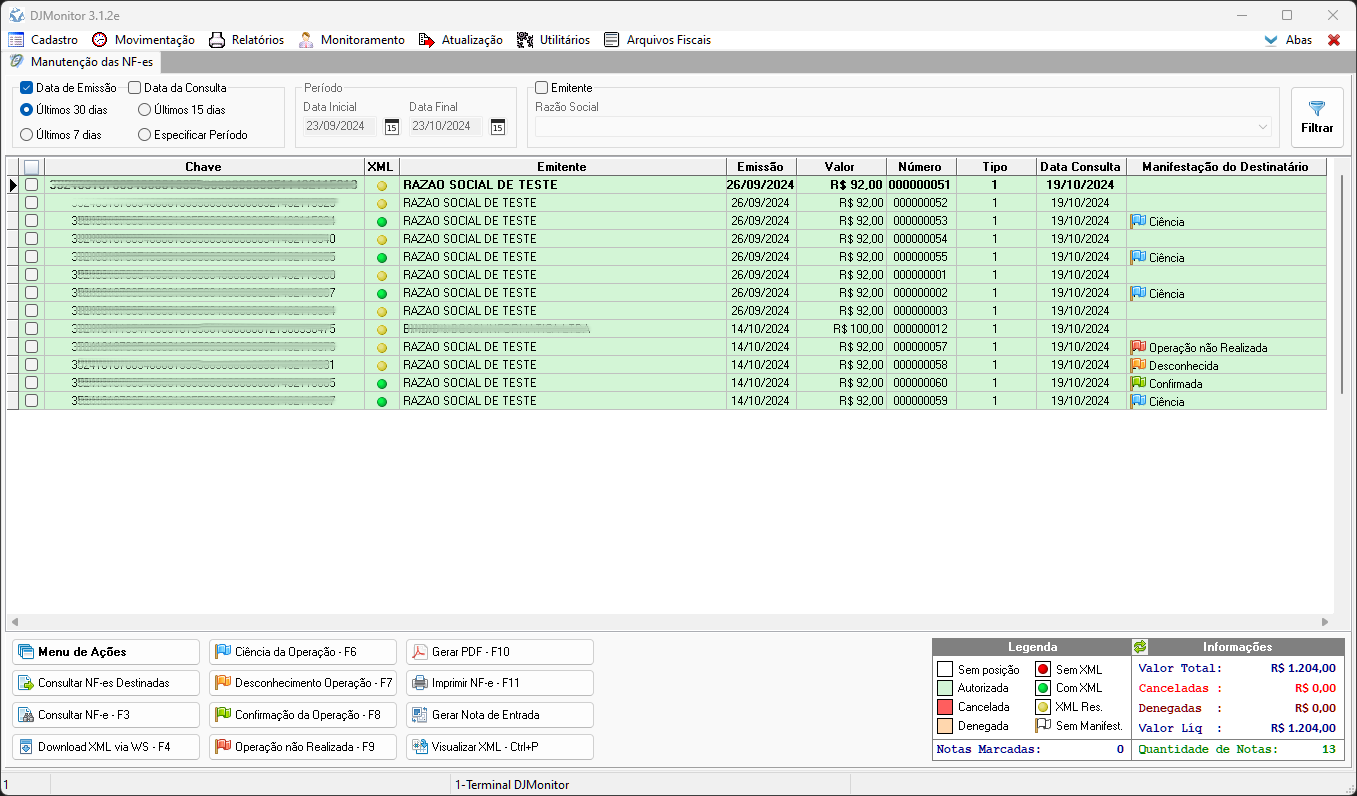Open the Utilitários menu
The image size is (1357, 796).
point(553,40)
